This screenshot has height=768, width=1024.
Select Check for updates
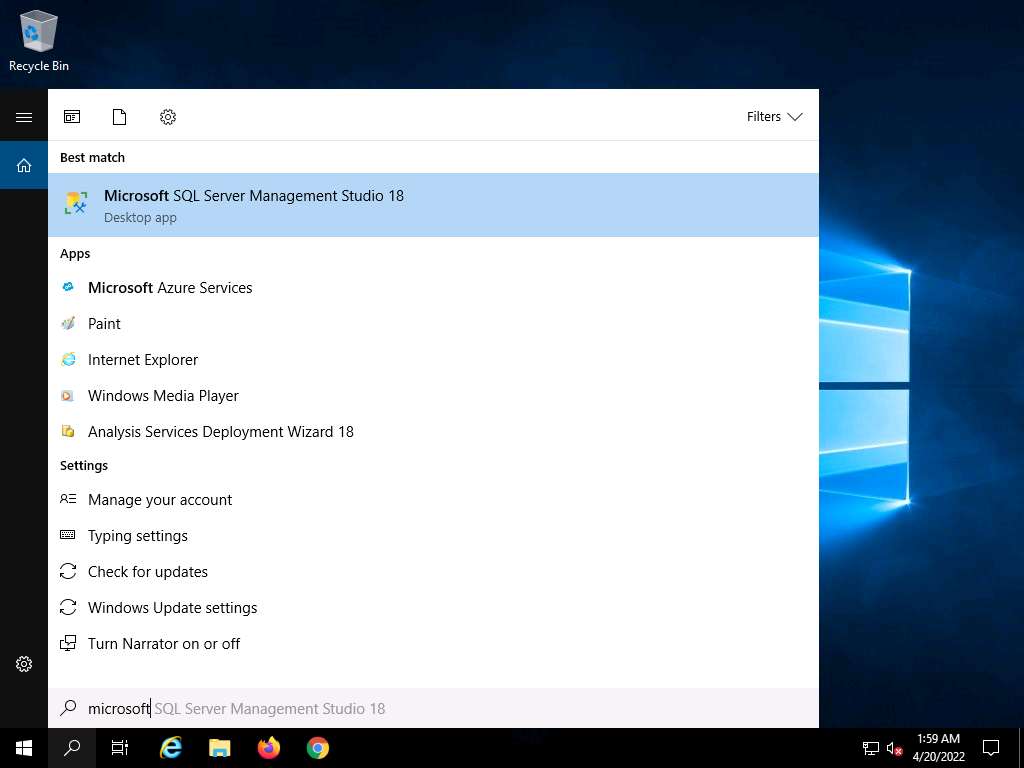click(x=148, y=572)
